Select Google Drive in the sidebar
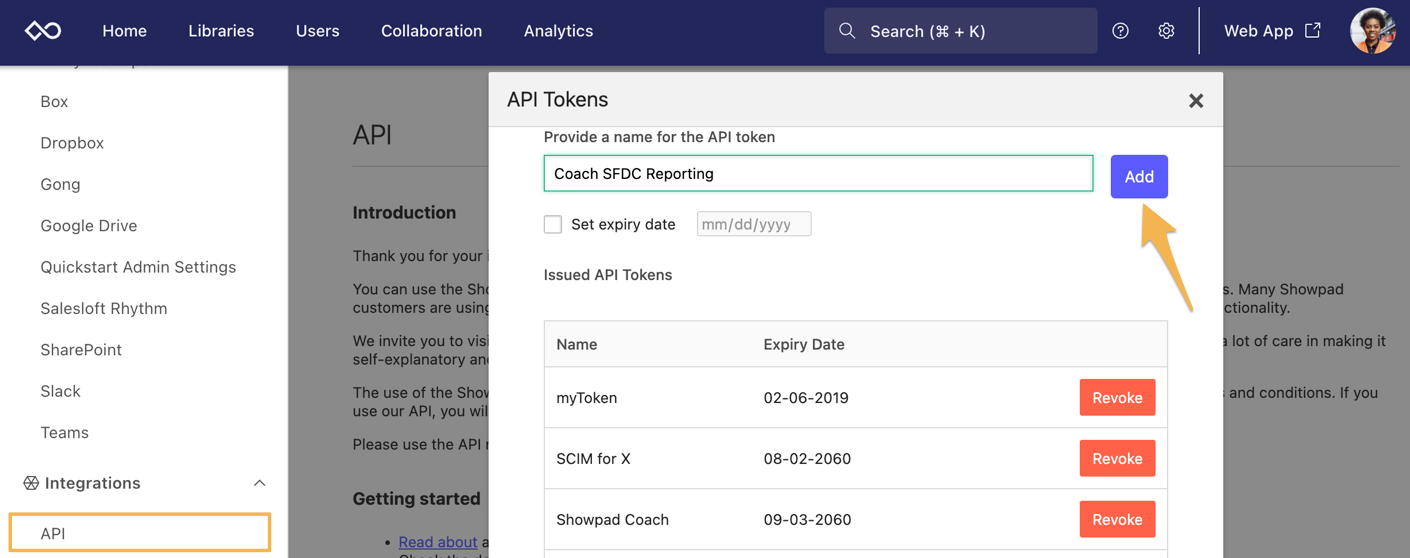Viewport: 1410px width, 558px height. pyautogui.click(x=89, y=226)
